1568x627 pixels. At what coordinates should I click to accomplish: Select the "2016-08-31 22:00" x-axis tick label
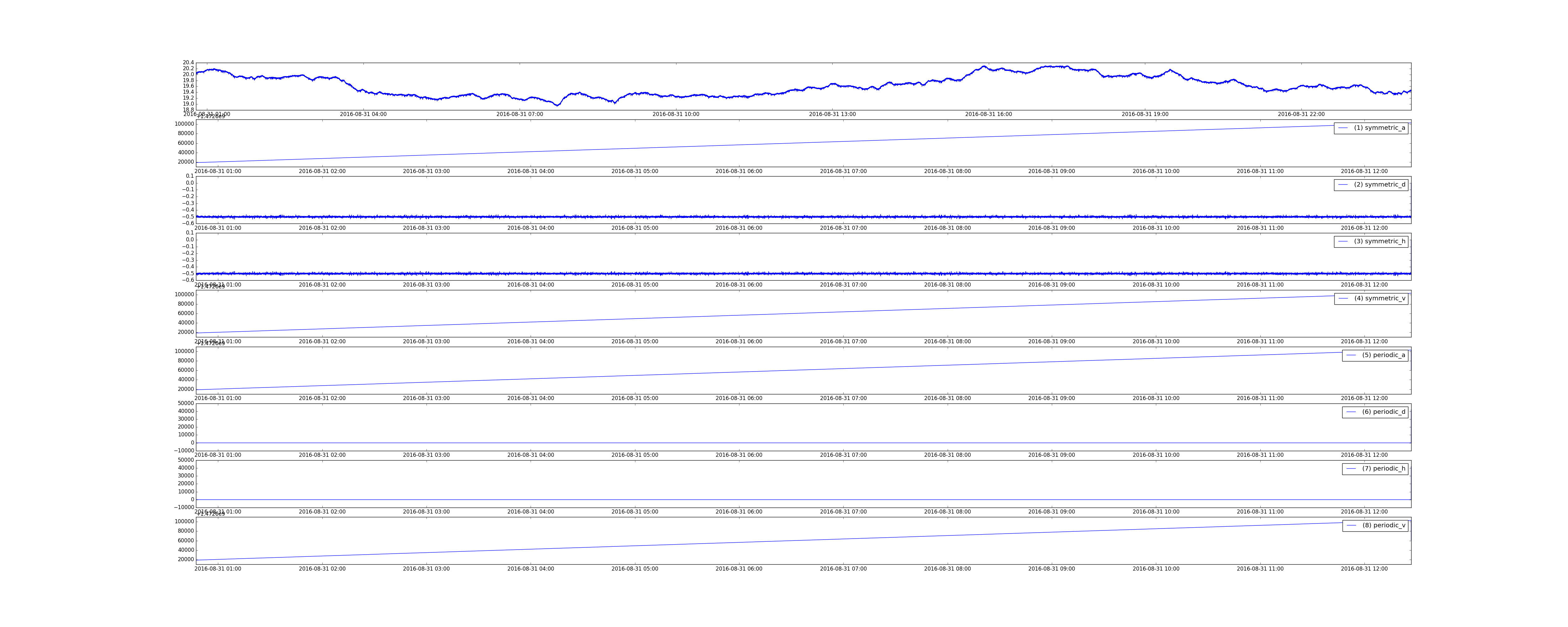click(x=1301, y=114)
